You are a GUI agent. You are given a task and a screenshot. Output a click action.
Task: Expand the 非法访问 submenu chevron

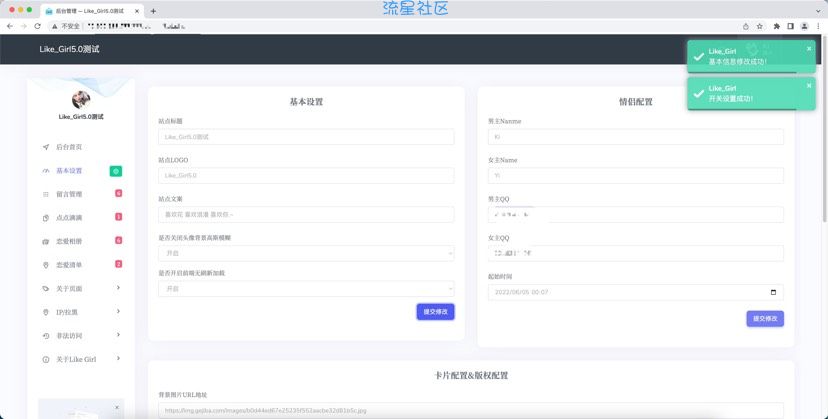(118, 335)
